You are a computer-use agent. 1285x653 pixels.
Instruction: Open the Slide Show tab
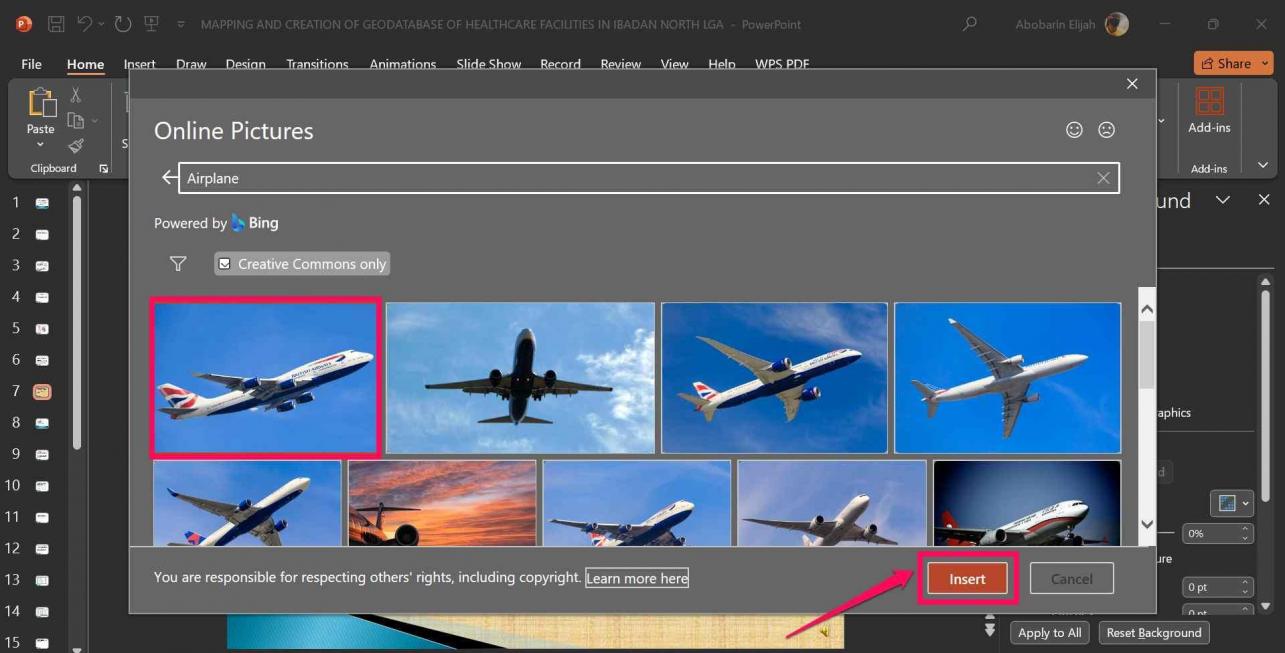(489, 64)
